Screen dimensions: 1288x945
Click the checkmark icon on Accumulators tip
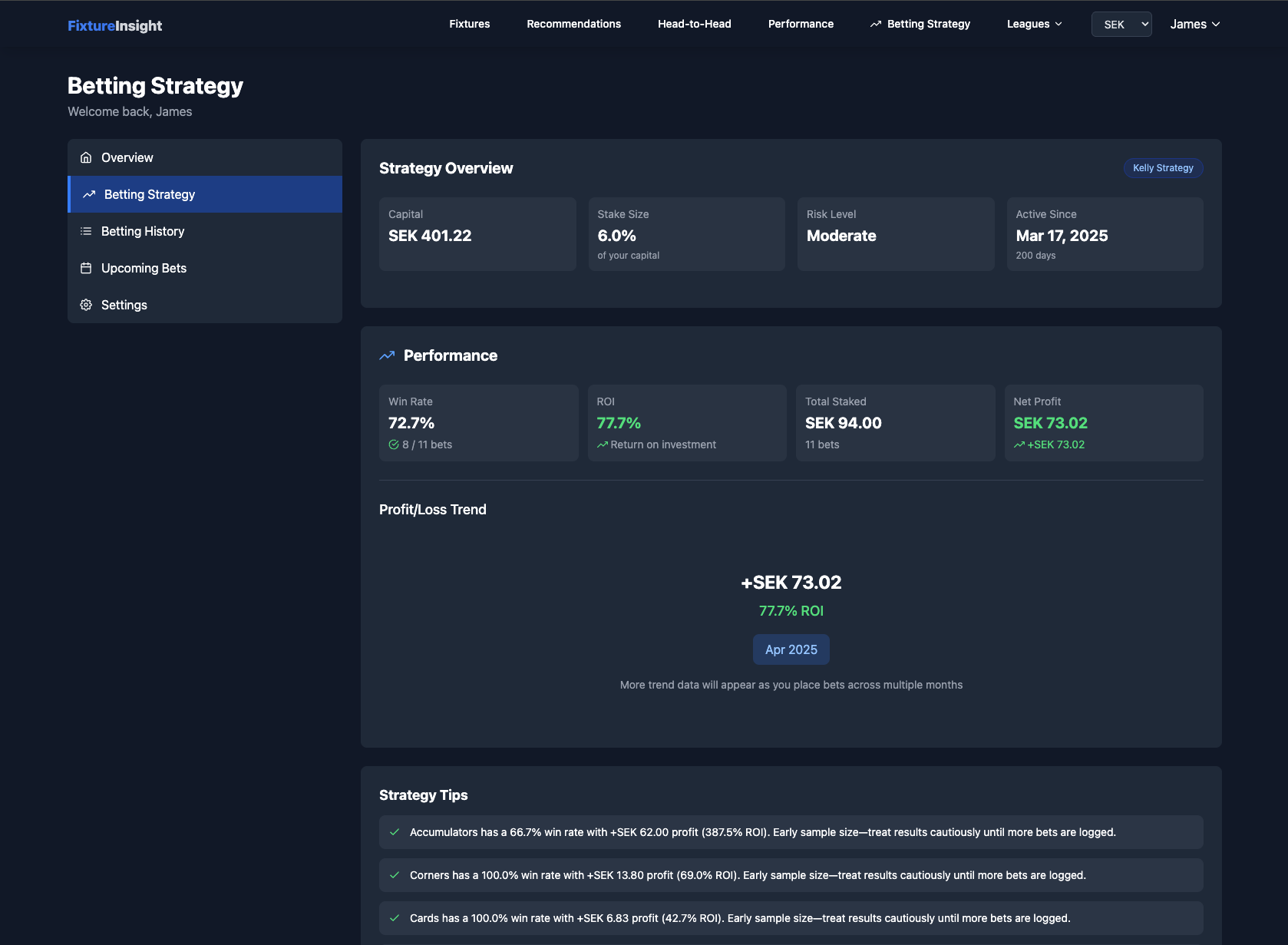pos(395,832)
